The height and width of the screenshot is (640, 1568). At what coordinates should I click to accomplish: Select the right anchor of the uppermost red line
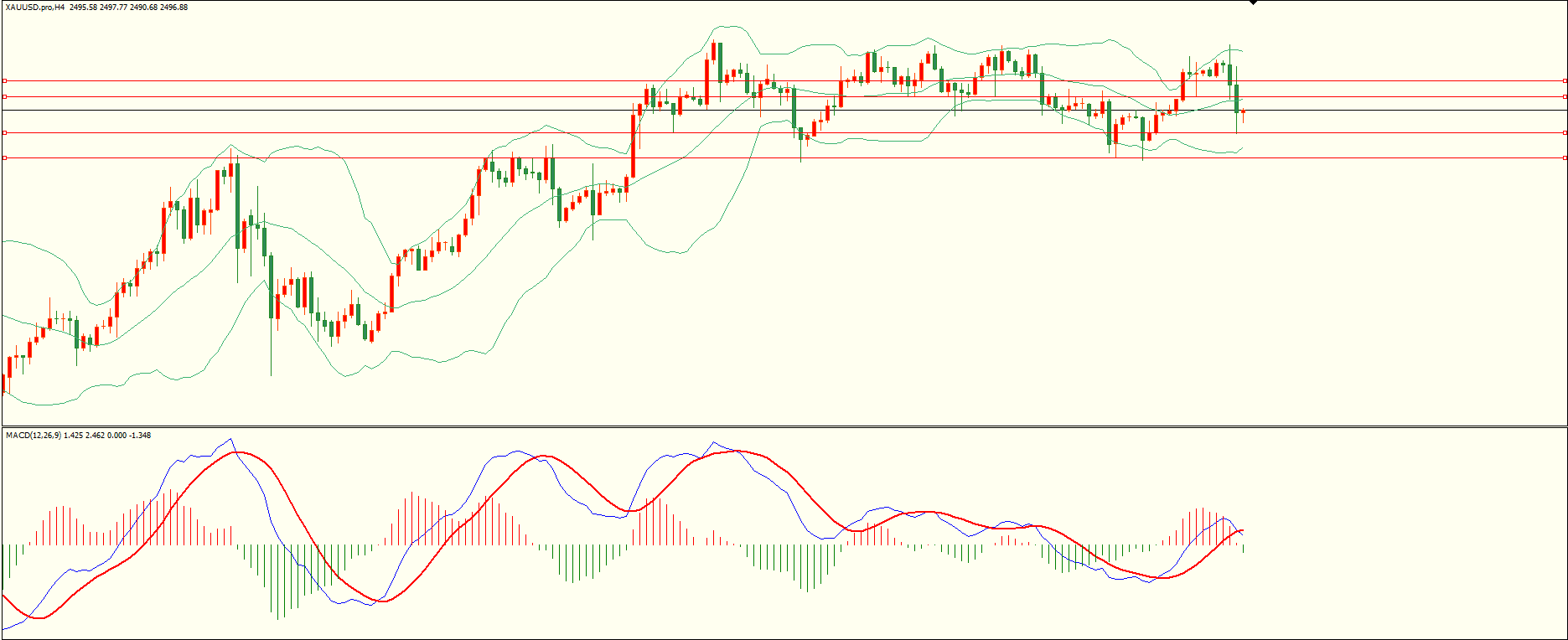(x=1565, y=81)
